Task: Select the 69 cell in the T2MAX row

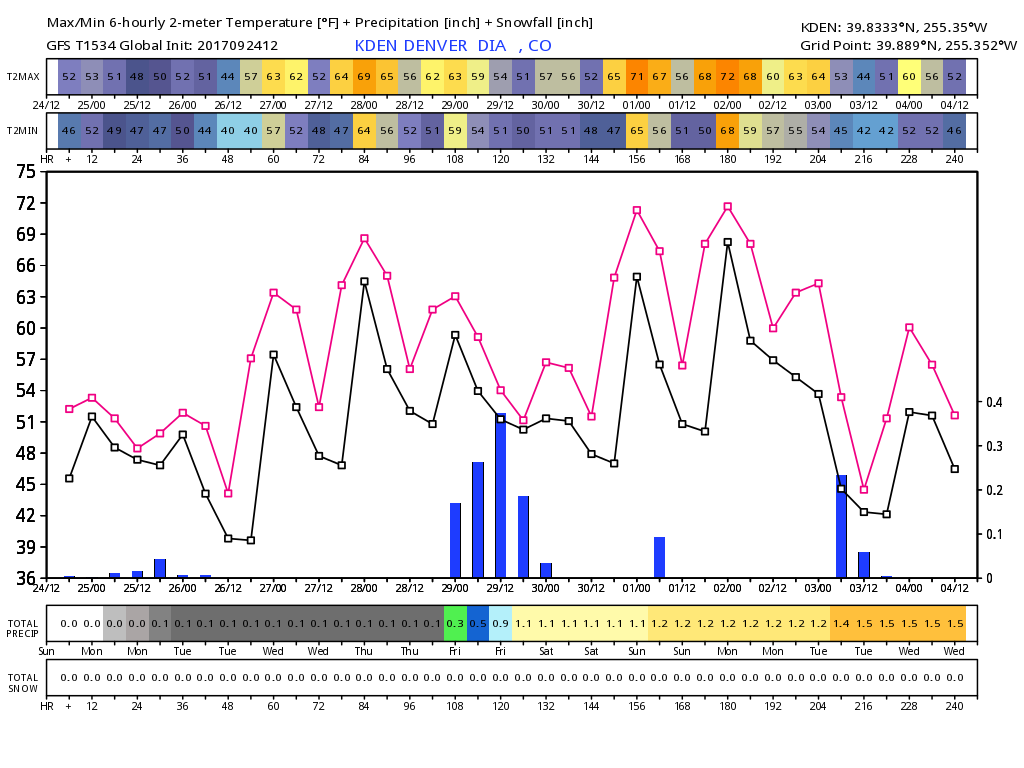Action: (364, 76)
